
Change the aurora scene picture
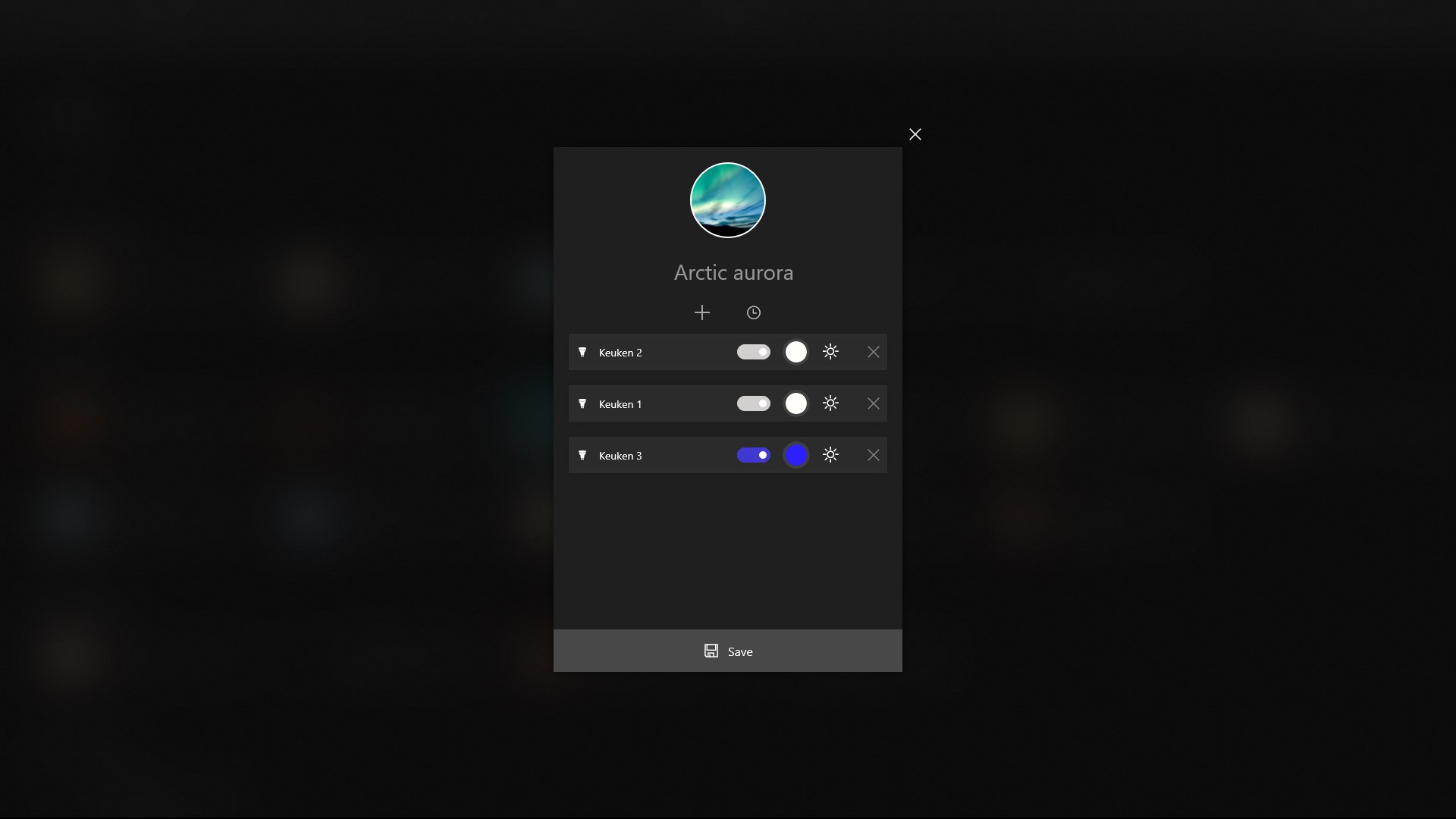tap(727, 200)
